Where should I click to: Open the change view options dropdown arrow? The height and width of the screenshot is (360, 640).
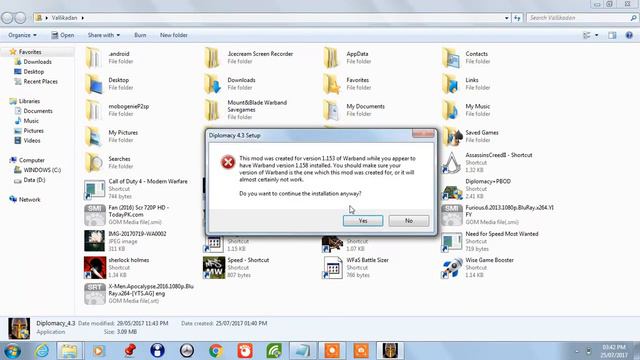tap(596, 36)
